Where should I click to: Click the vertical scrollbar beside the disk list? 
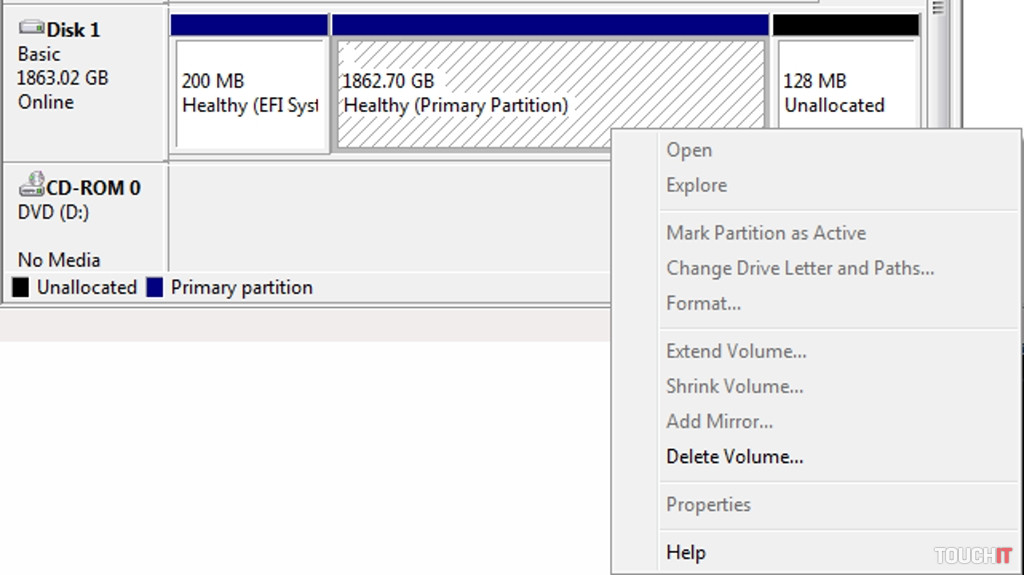click(x=938, y=60)
